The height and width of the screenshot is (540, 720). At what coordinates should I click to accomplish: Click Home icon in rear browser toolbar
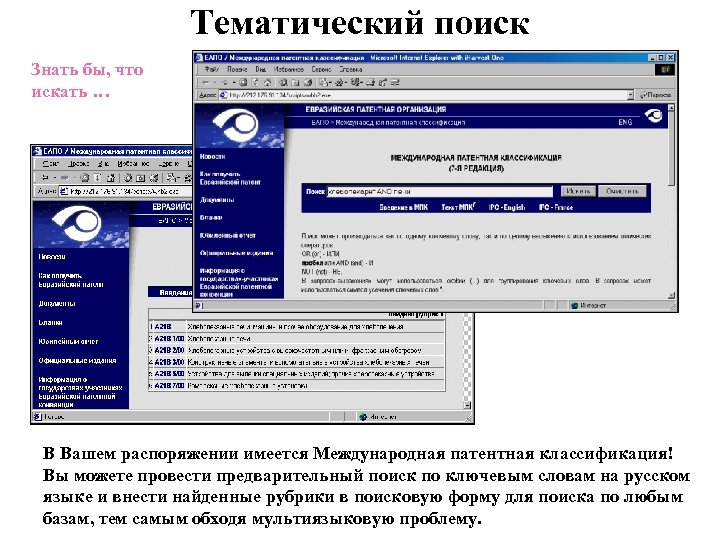pyautogui.click(x=110, y=177)
